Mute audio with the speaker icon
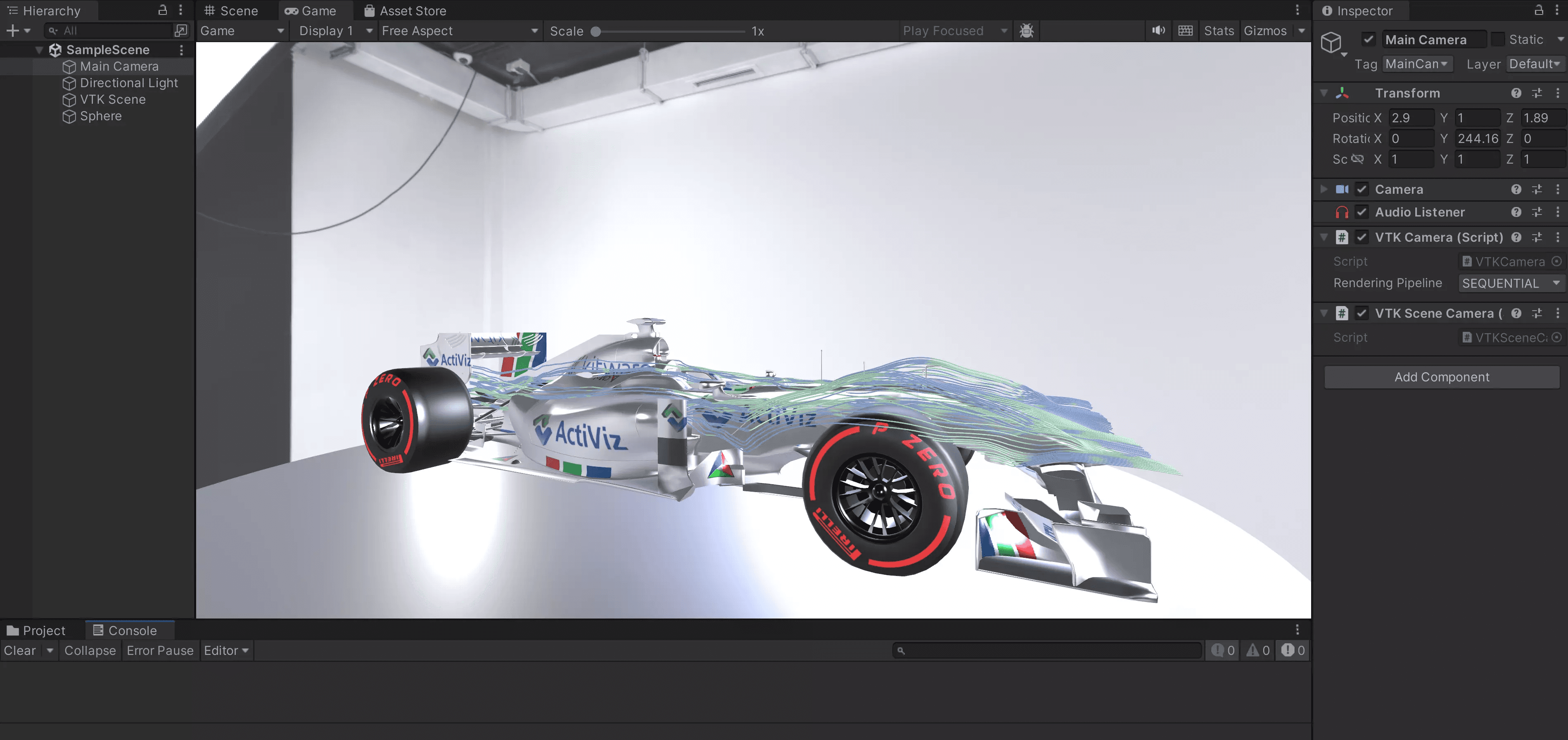 (1158, 31)
